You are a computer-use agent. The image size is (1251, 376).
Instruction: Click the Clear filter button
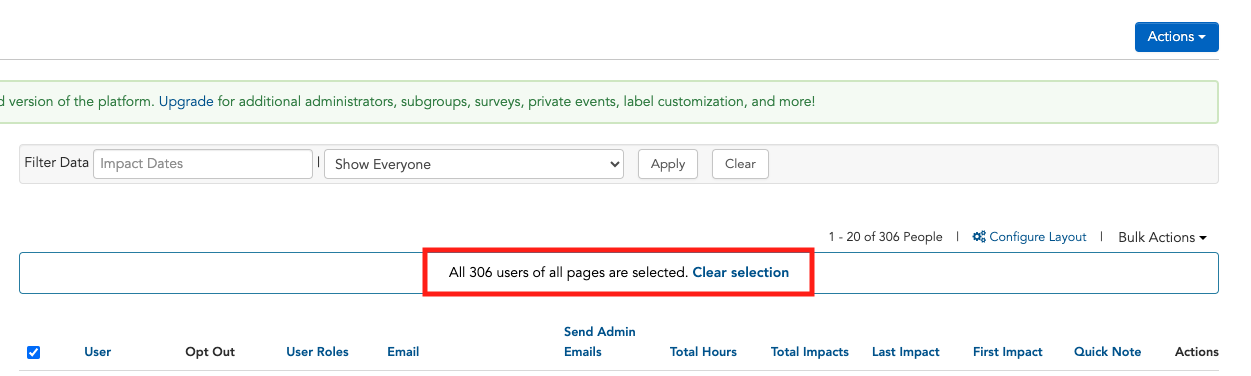click(x=740, y=164)
